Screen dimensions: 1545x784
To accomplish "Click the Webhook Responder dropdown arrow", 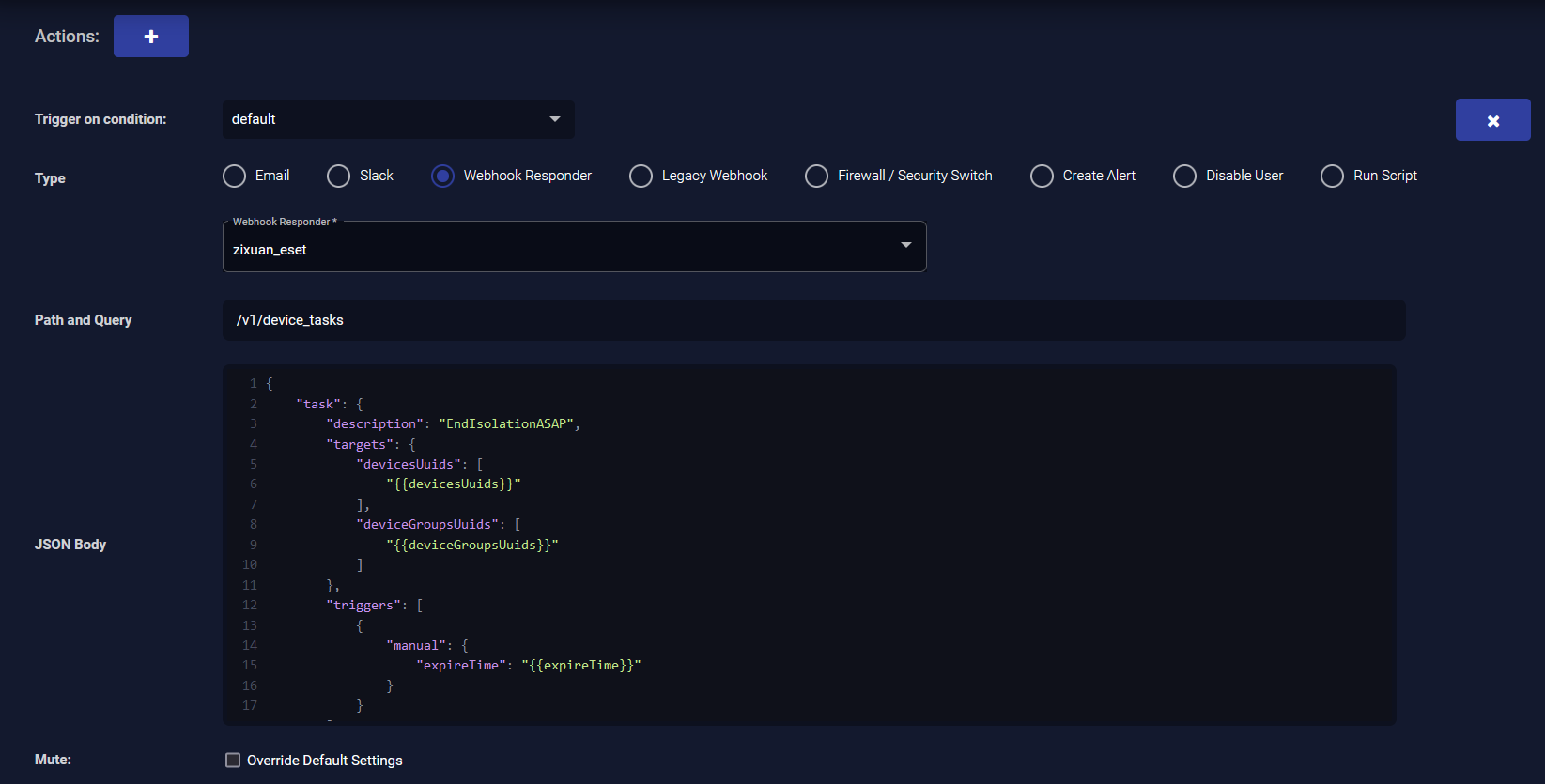I will click(906, 245).
